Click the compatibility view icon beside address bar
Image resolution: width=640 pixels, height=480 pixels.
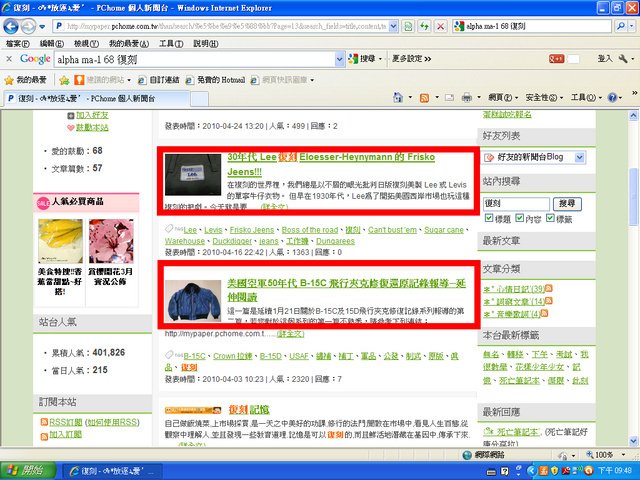click(408, 27)
